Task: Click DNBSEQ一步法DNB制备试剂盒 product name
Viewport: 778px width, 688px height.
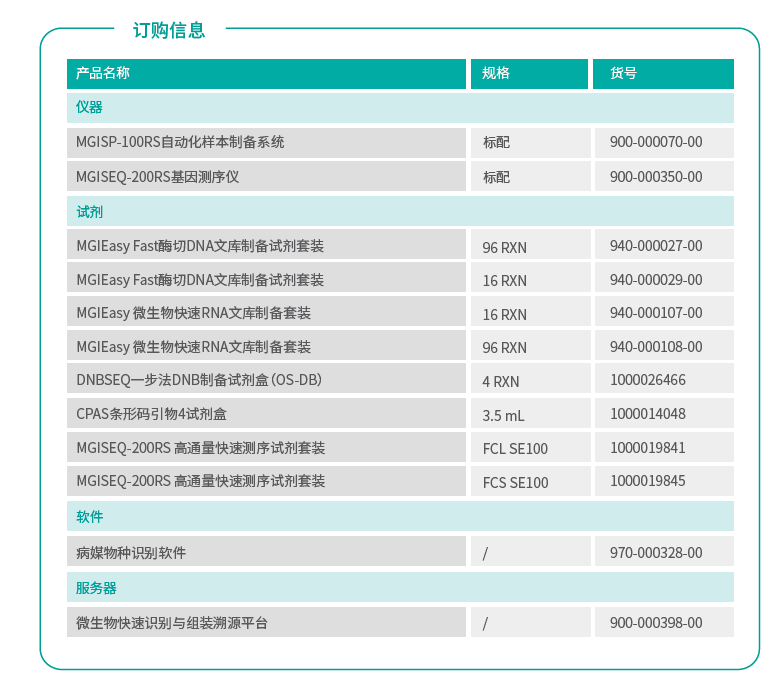Action: pyautogui.click(x=199, y=380)
